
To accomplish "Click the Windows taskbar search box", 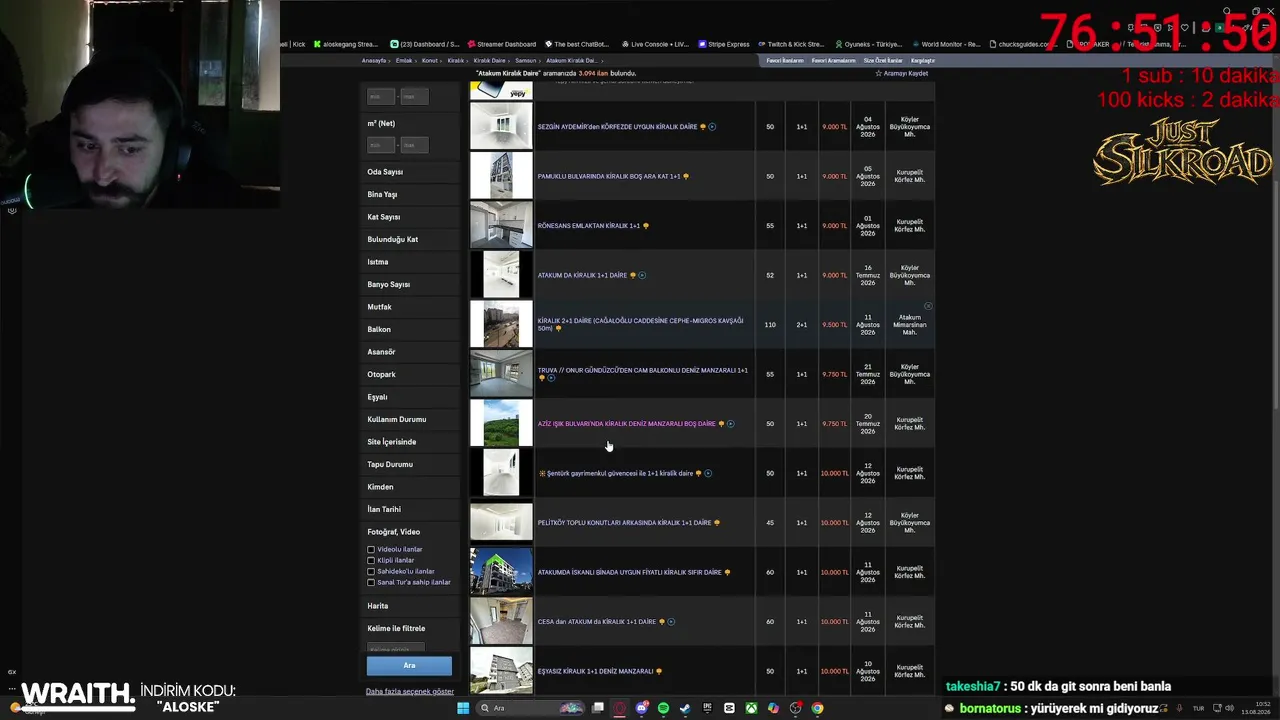I will point(530,708).
